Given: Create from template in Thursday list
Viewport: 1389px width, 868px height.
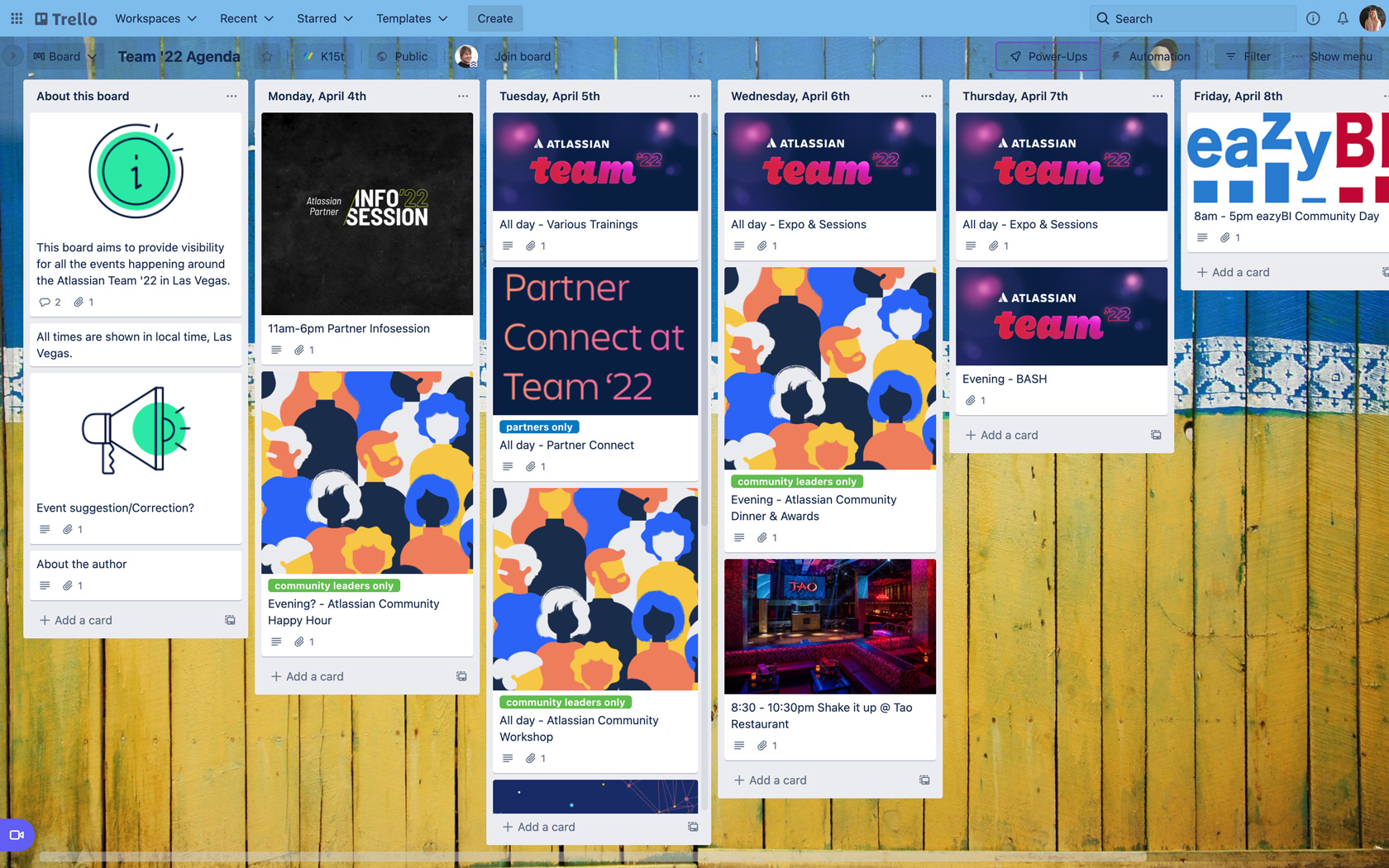Looking at the screenshot, I should [1156, 435].
